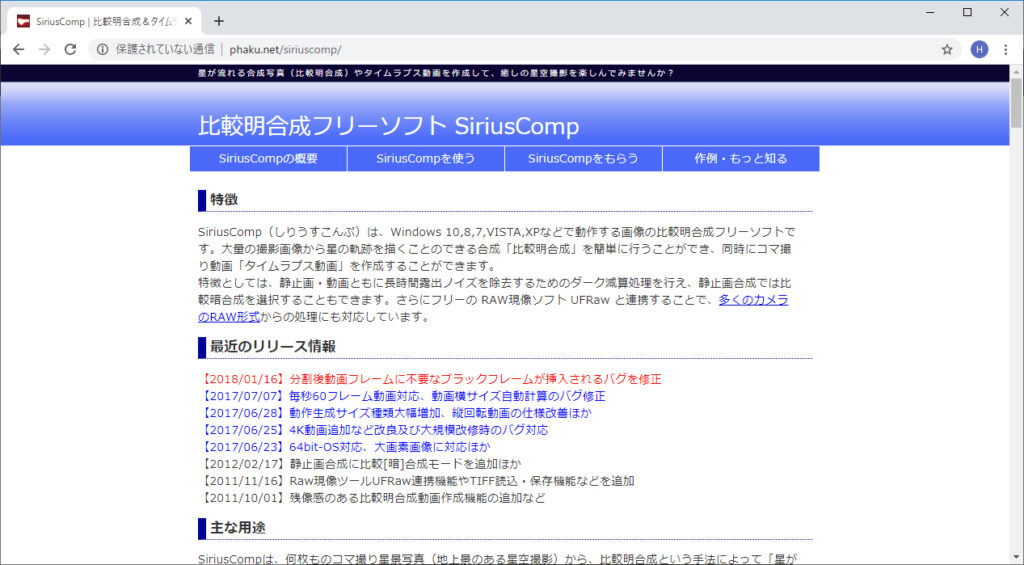Bookmark this page using the star icon
This screenshot has height=565, width=1024.
946,49
